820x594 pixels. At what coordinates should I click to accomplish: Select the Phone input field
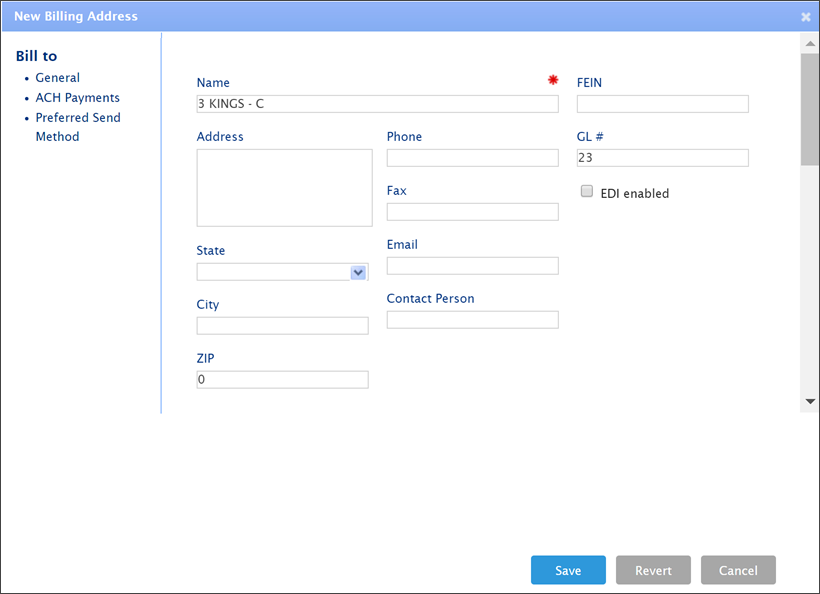point(472,158)
